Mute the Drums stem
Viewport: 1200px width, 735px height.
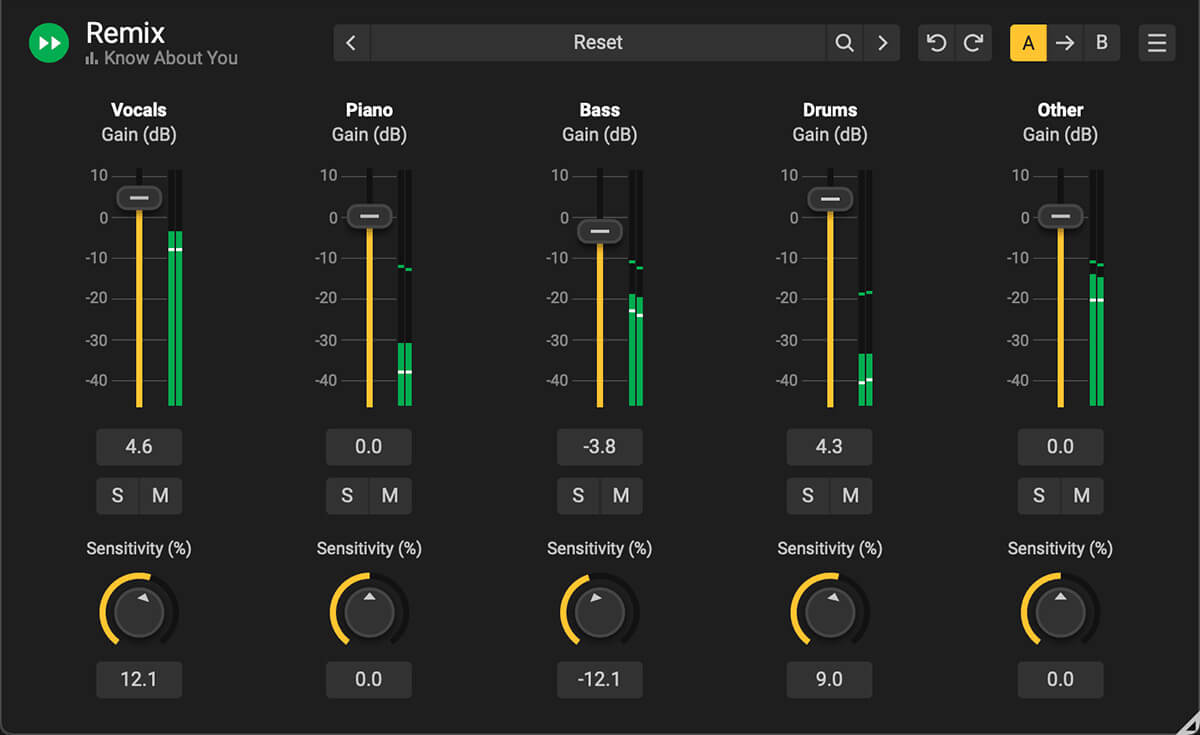click(851, 495)
